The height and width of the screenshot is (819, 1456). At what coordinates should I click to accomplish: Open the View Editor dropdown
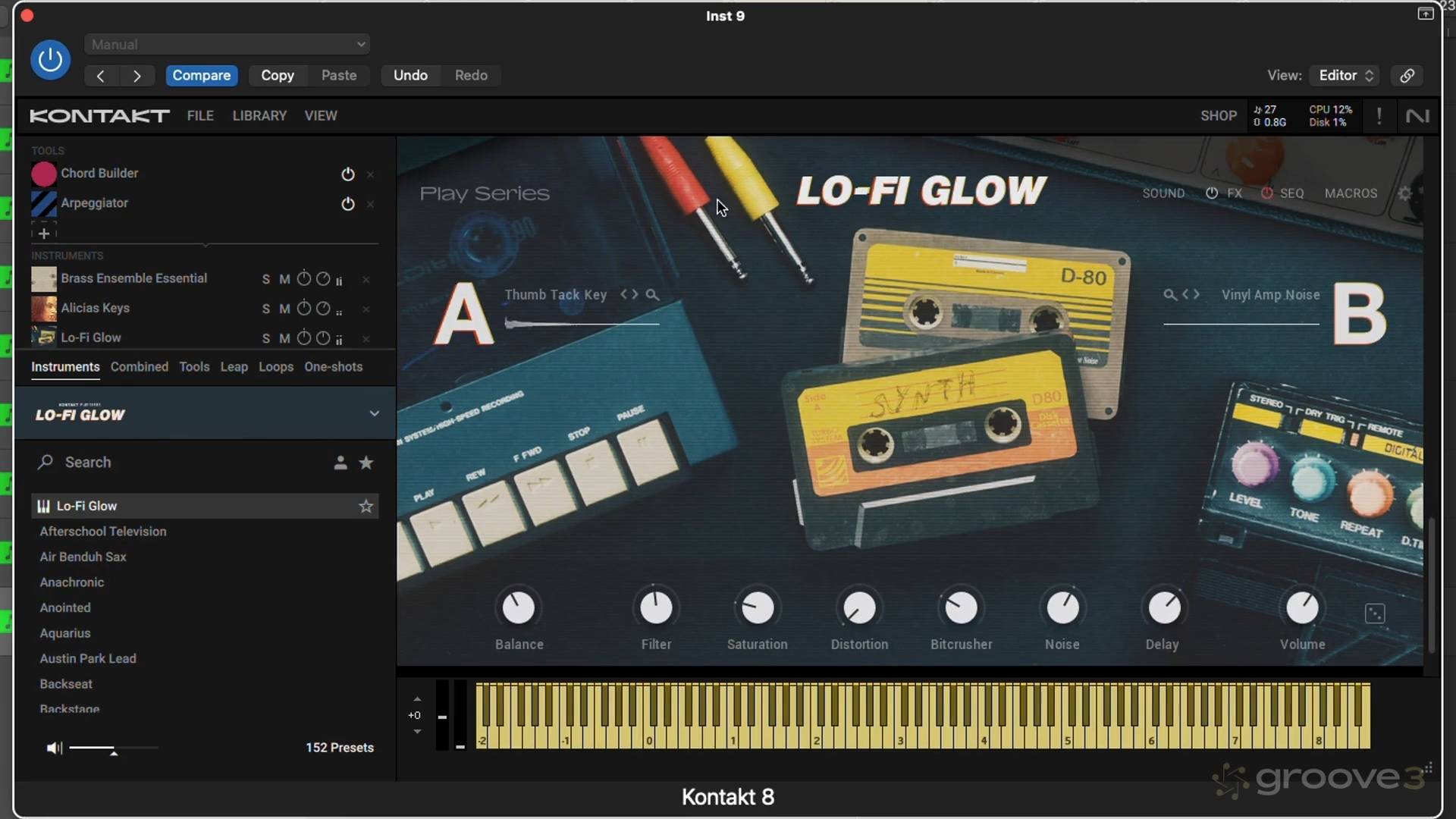click(1345, 76)
